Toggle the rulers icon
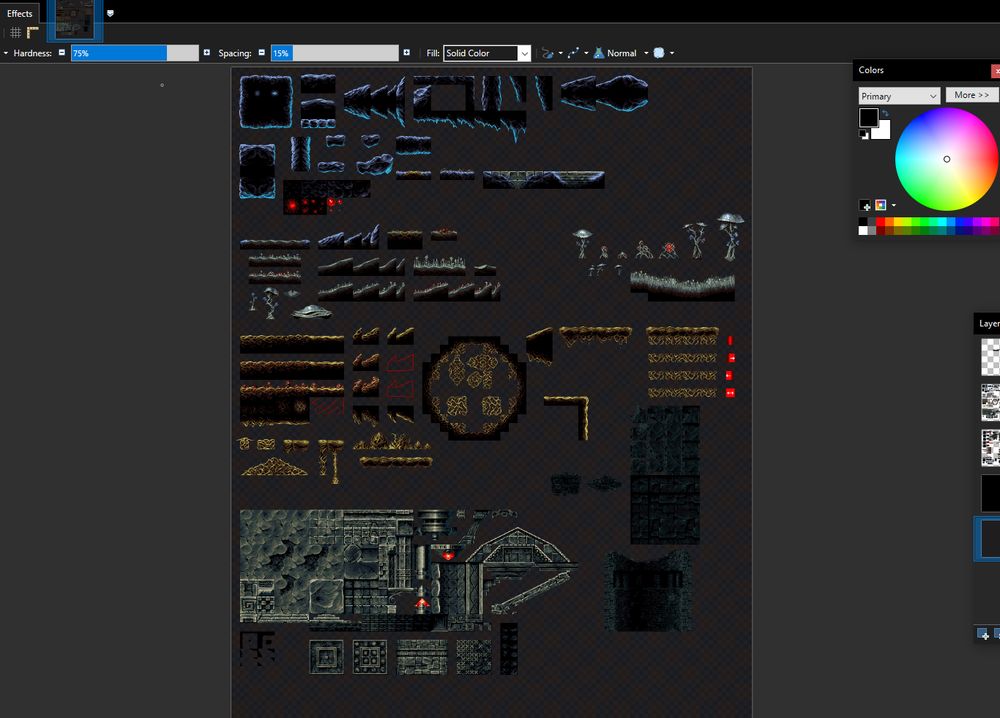Screen dimensions: 1000x718 point(33,33)
